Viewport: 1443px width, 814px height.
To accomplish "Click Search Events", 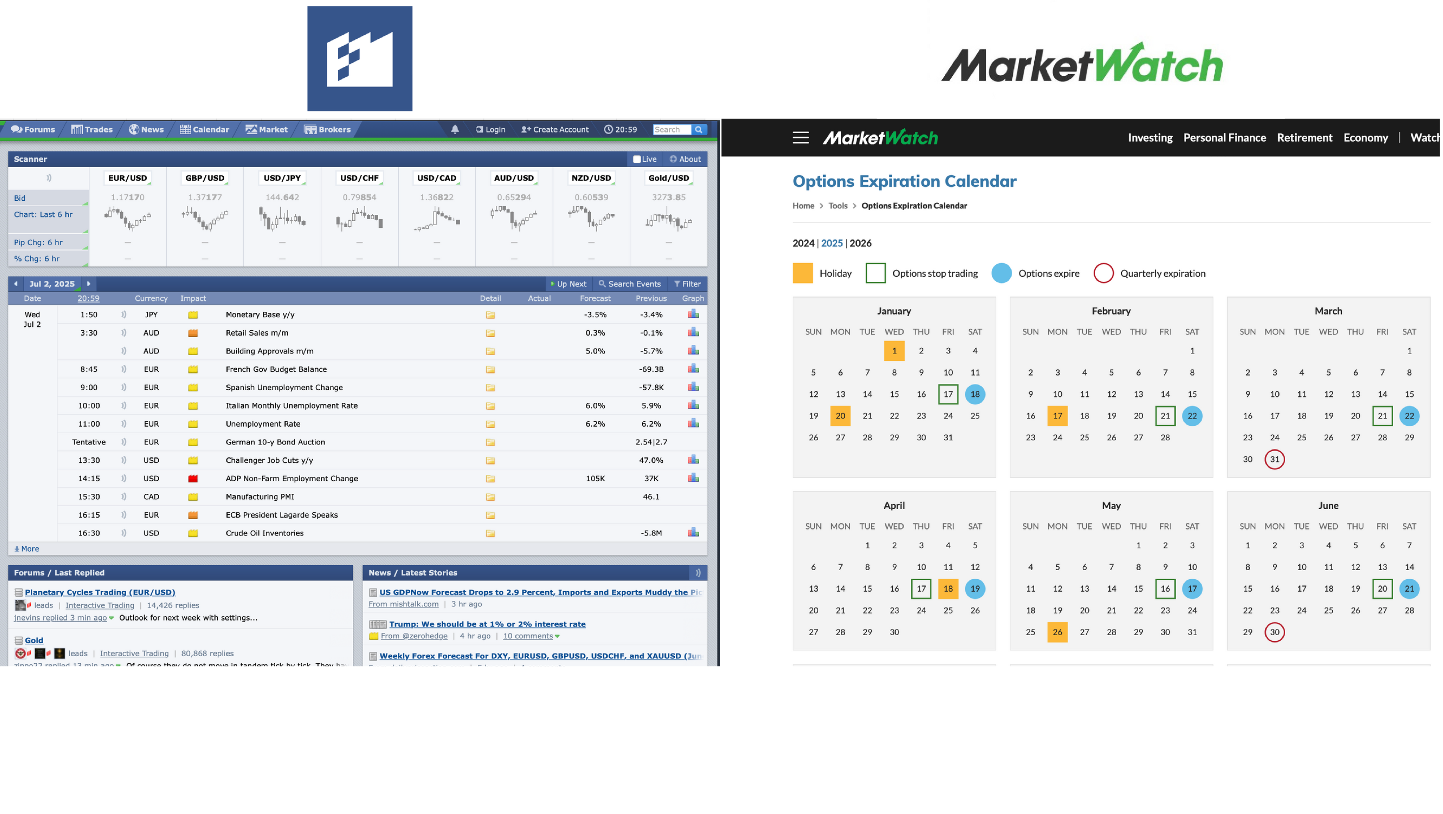I will click(629, 284).
